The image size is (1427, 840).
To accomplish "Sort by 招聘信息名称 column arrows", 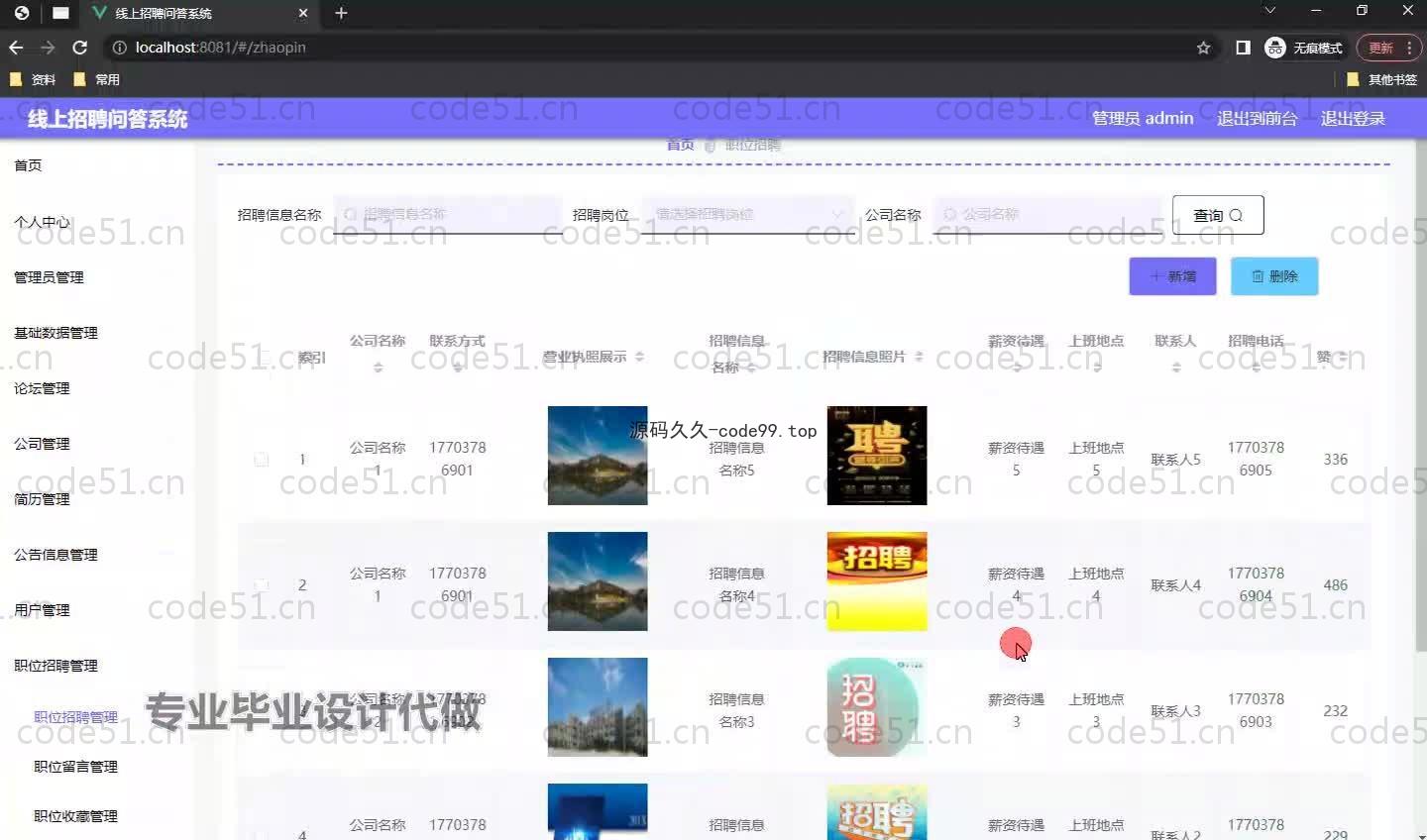I will [x=751, y=367].
